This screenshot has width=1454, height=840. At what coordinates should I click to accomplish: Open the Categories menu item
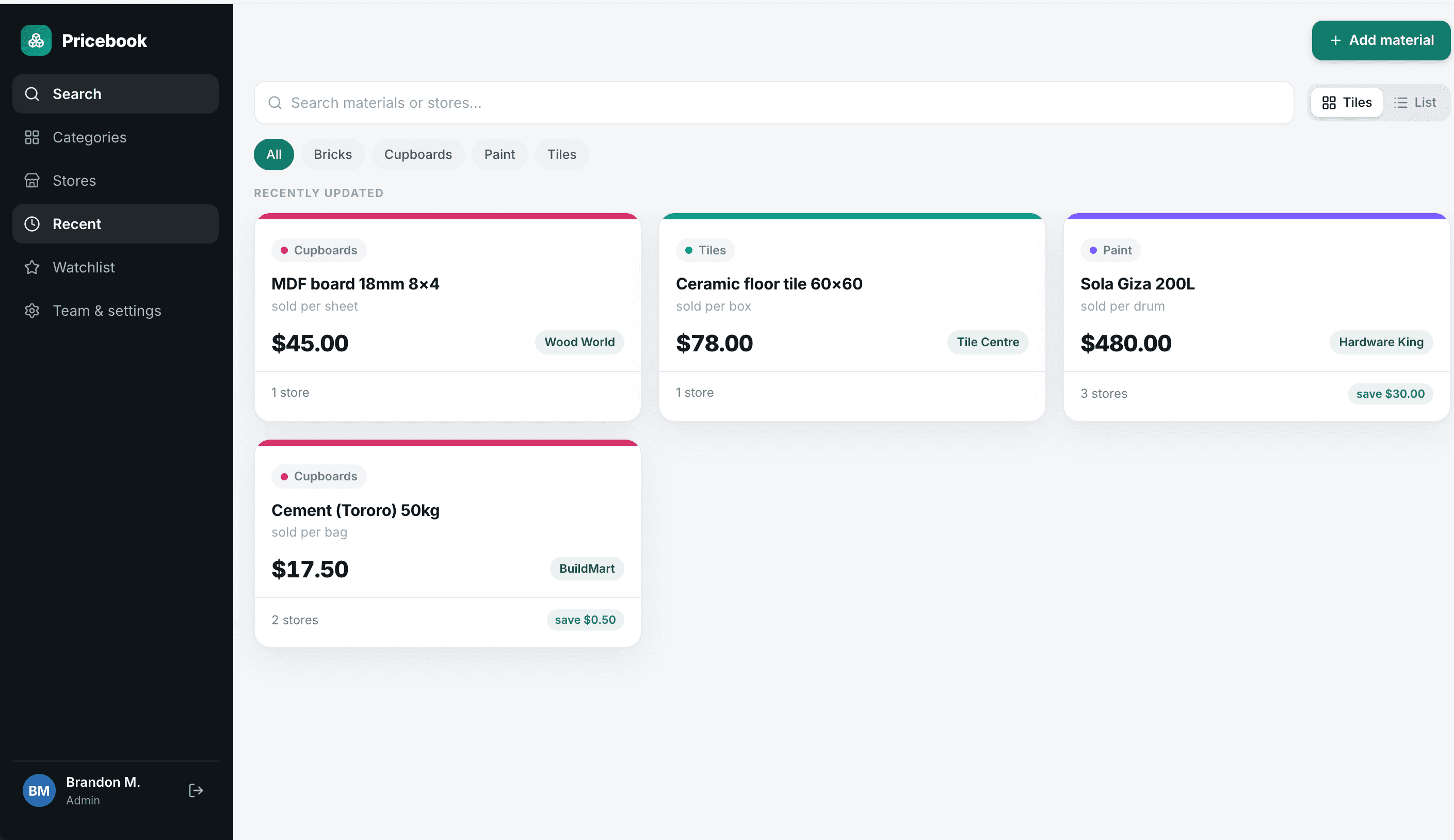[x=116, y=137]
